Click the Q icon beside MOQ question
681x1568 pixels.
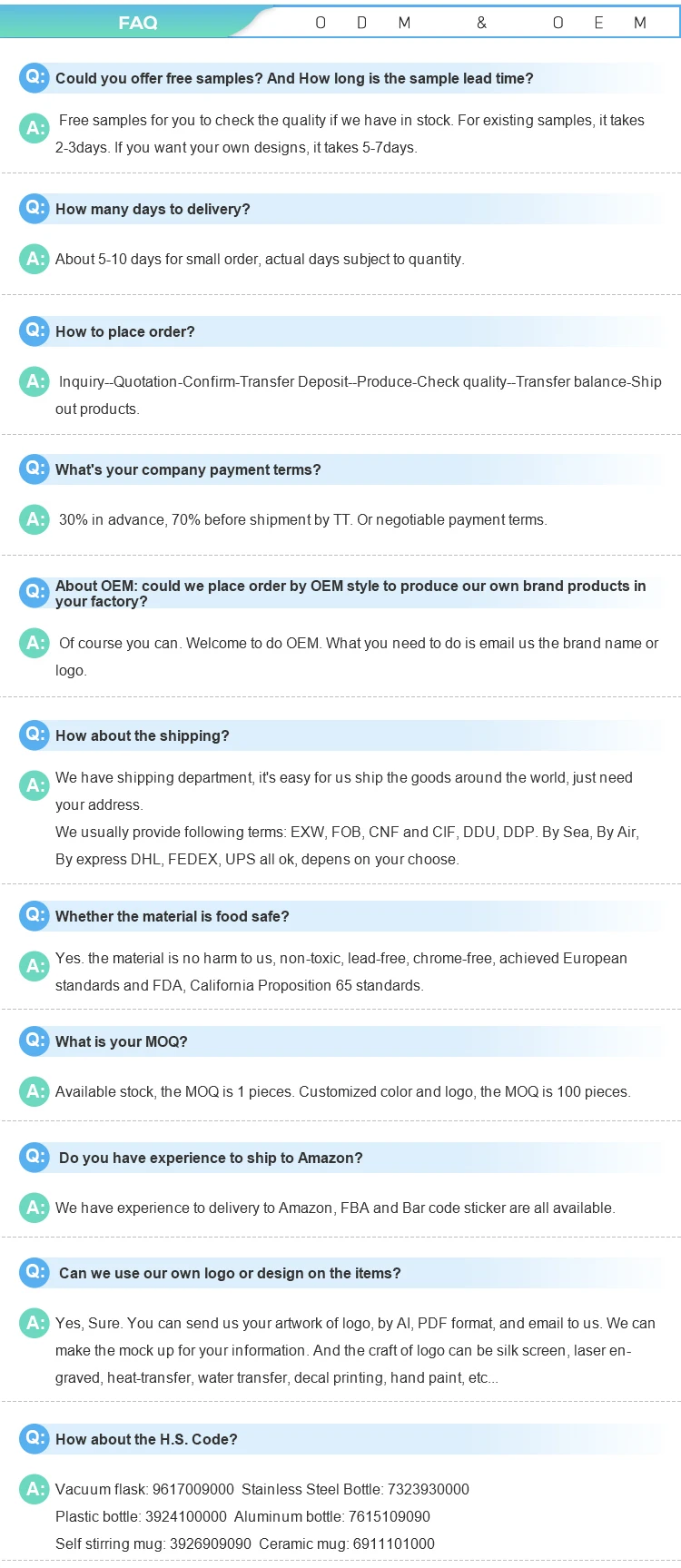(x=35, y=1041)
